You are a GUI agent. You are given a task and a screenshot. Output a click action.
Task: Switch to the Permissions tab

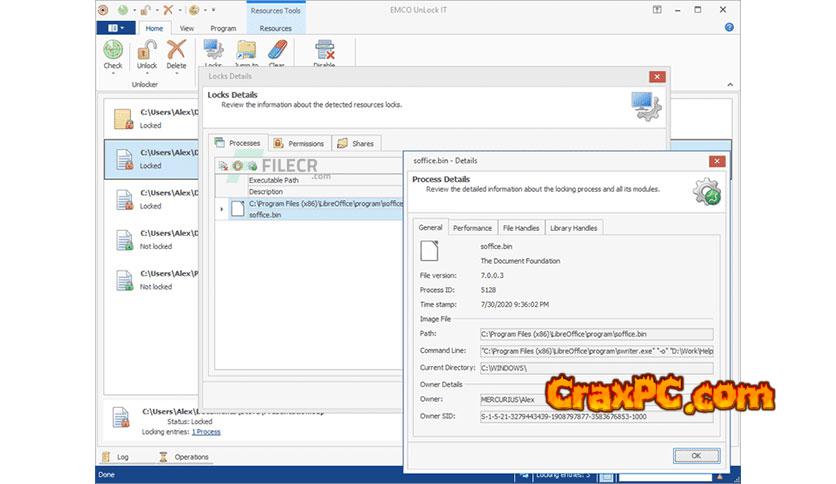click(x=299, y=143)
